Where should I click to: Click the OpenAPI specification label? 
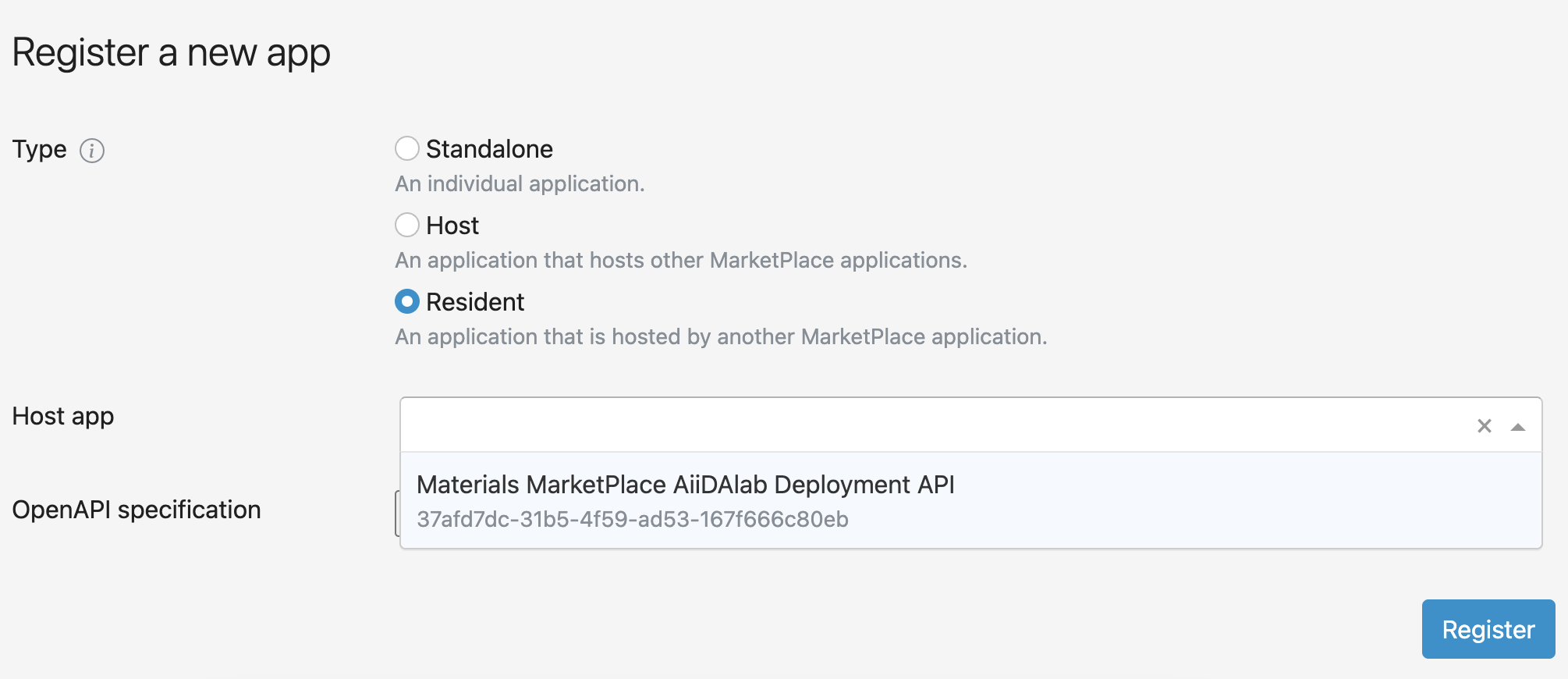tap(137, 510)
